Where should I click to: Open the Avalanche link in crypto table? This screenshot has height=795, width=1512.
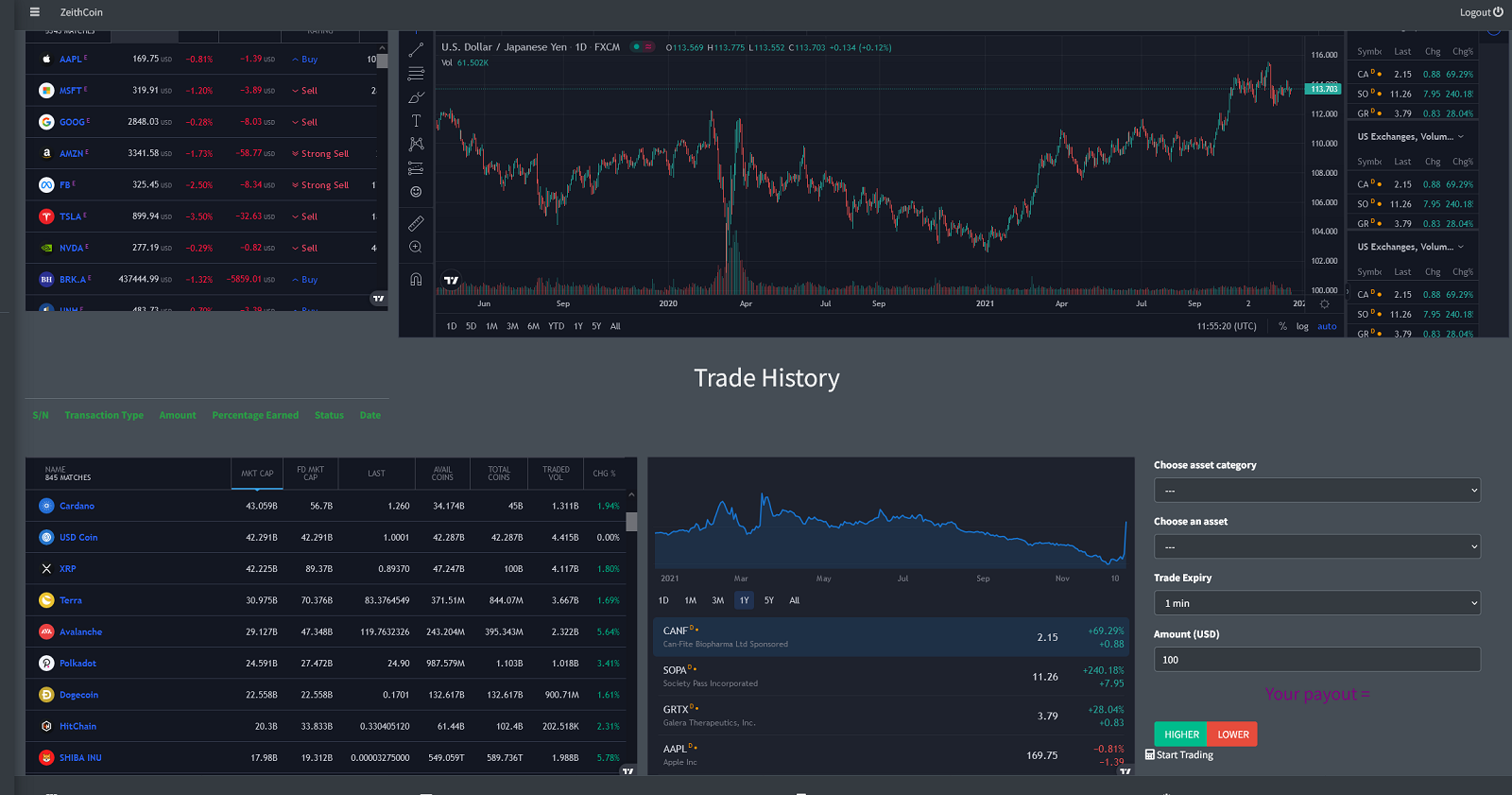point(80,632)
